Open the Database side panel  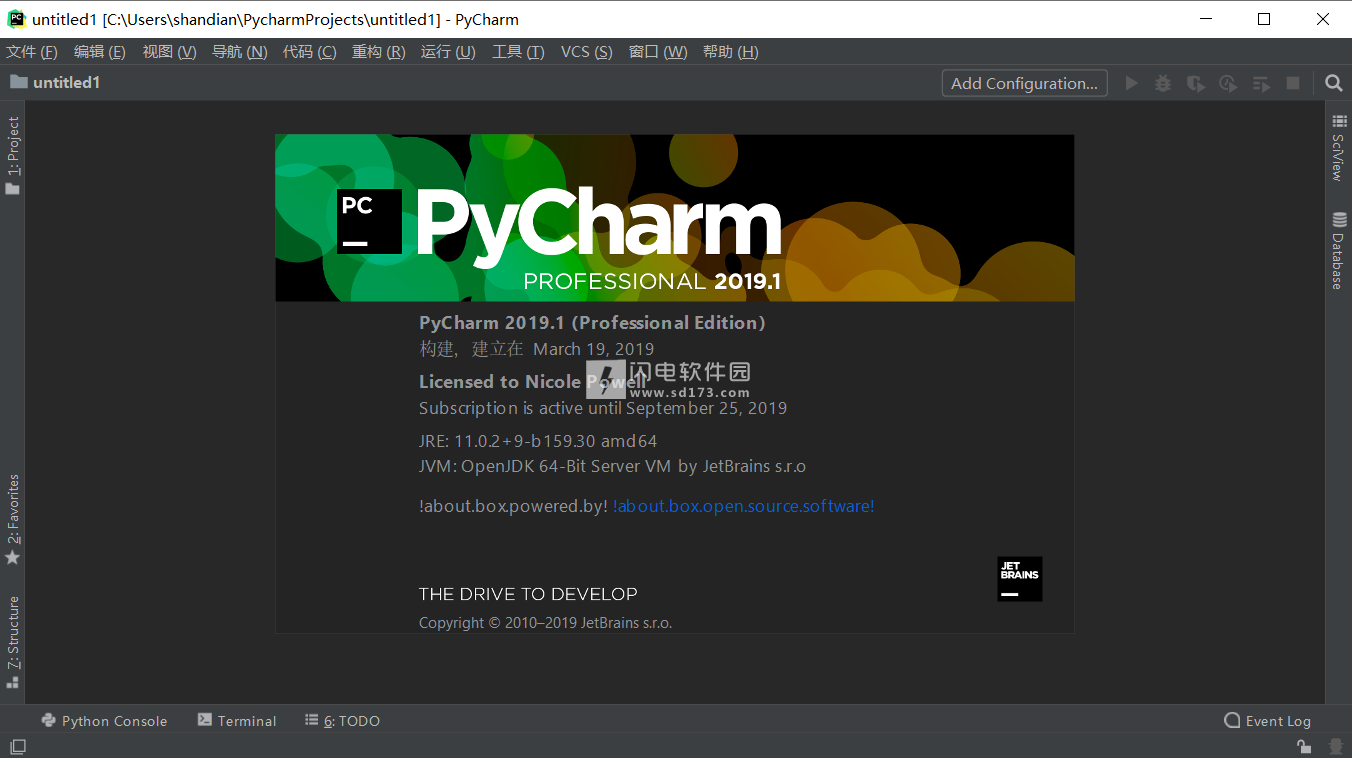click(1338, 251)
